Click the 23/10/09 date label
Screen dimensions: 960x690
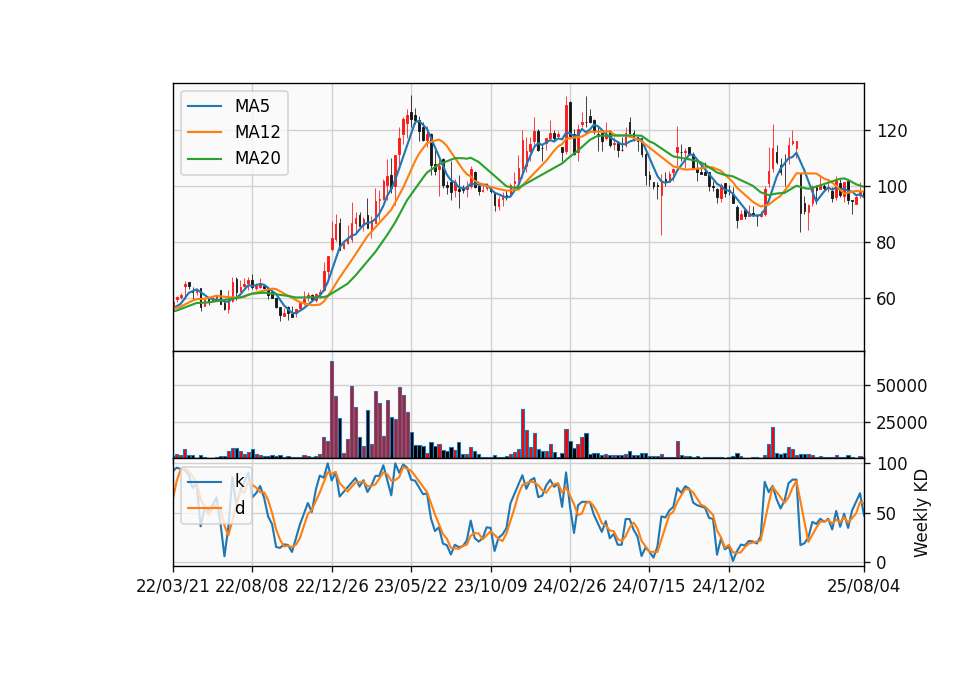[x=490, y=586]
